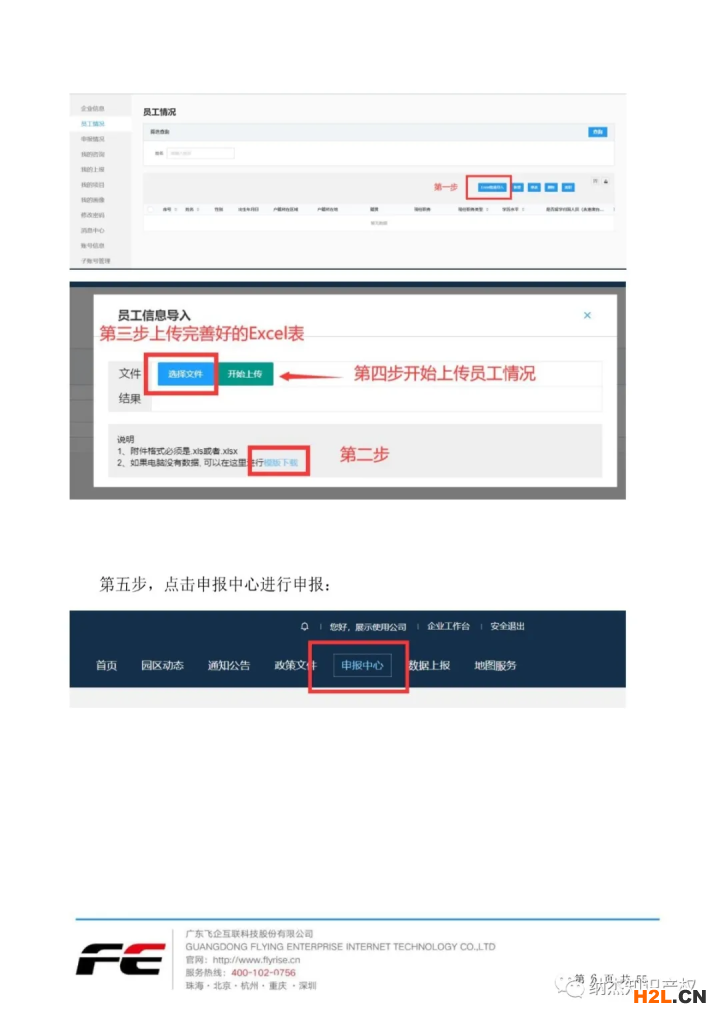Select the 通知公告 navigation item
The height and width of the screenshot is (1019, 720).
tap(229, 665)
